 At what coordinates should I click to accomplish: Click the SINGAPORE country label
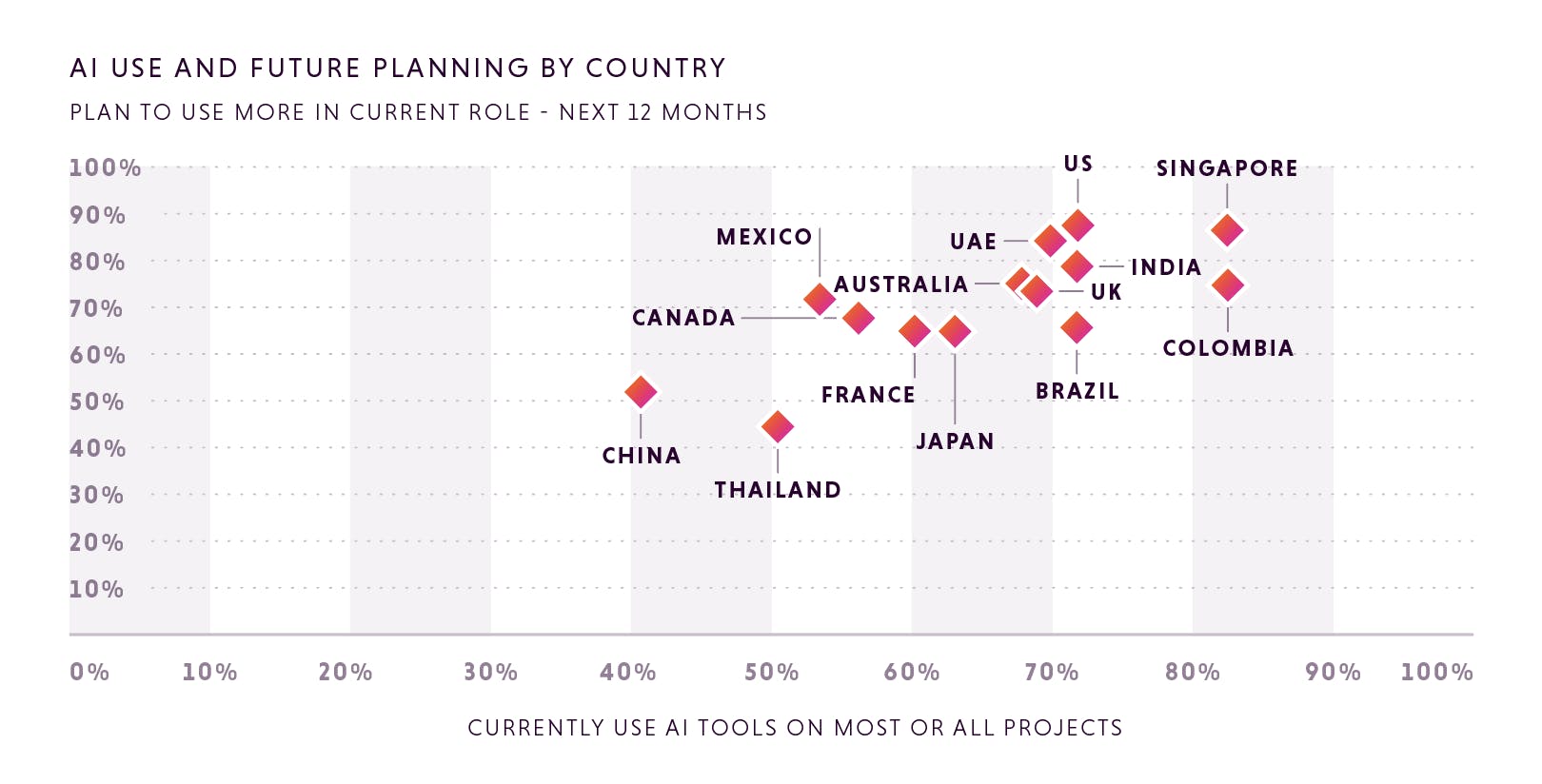point(1227,168)
